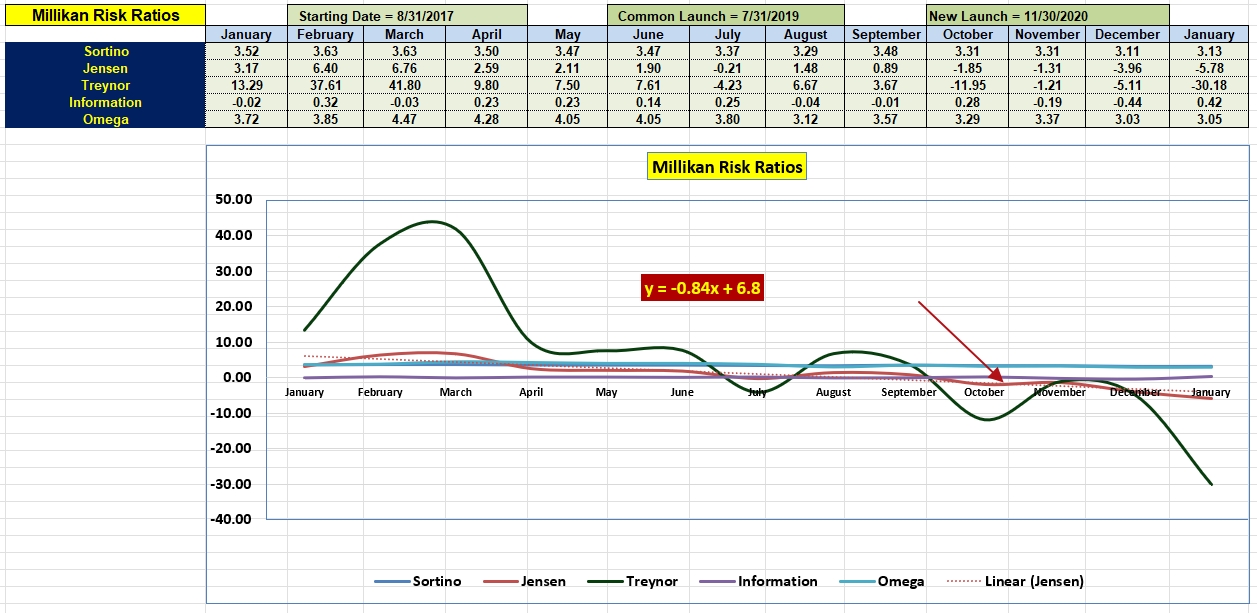Select the Starting Date = 8/31/2017 cell
The height and width of the screenshot is (613, 1257).
click(x=407, y=15)
